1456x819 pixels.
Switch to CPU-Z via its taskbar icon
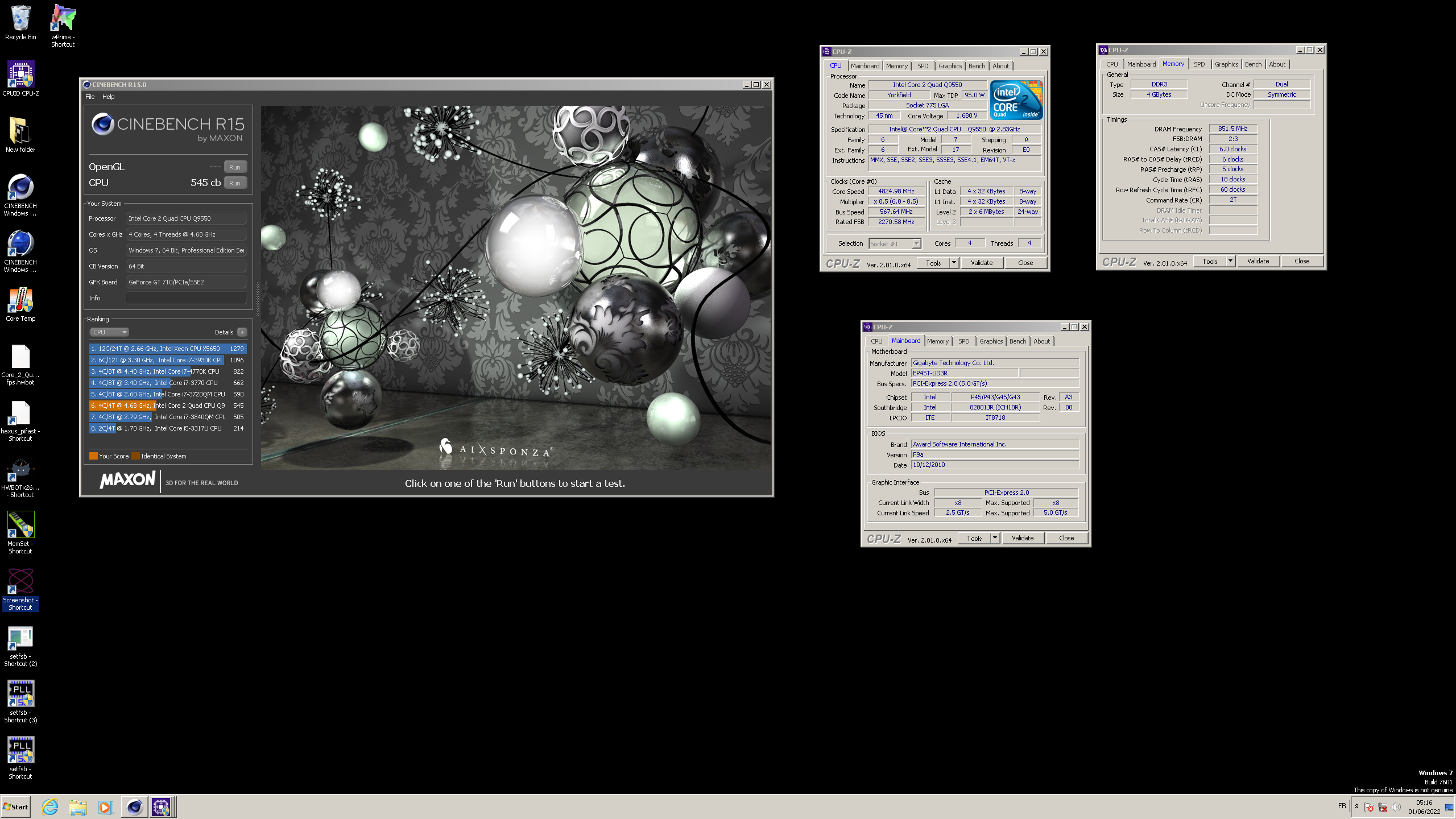point(161,806)
